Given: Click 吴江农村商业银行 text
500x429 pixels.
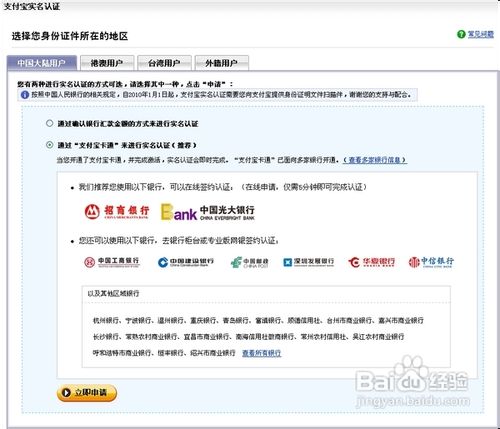Looking at the screenshot, I should pos(378,337).
